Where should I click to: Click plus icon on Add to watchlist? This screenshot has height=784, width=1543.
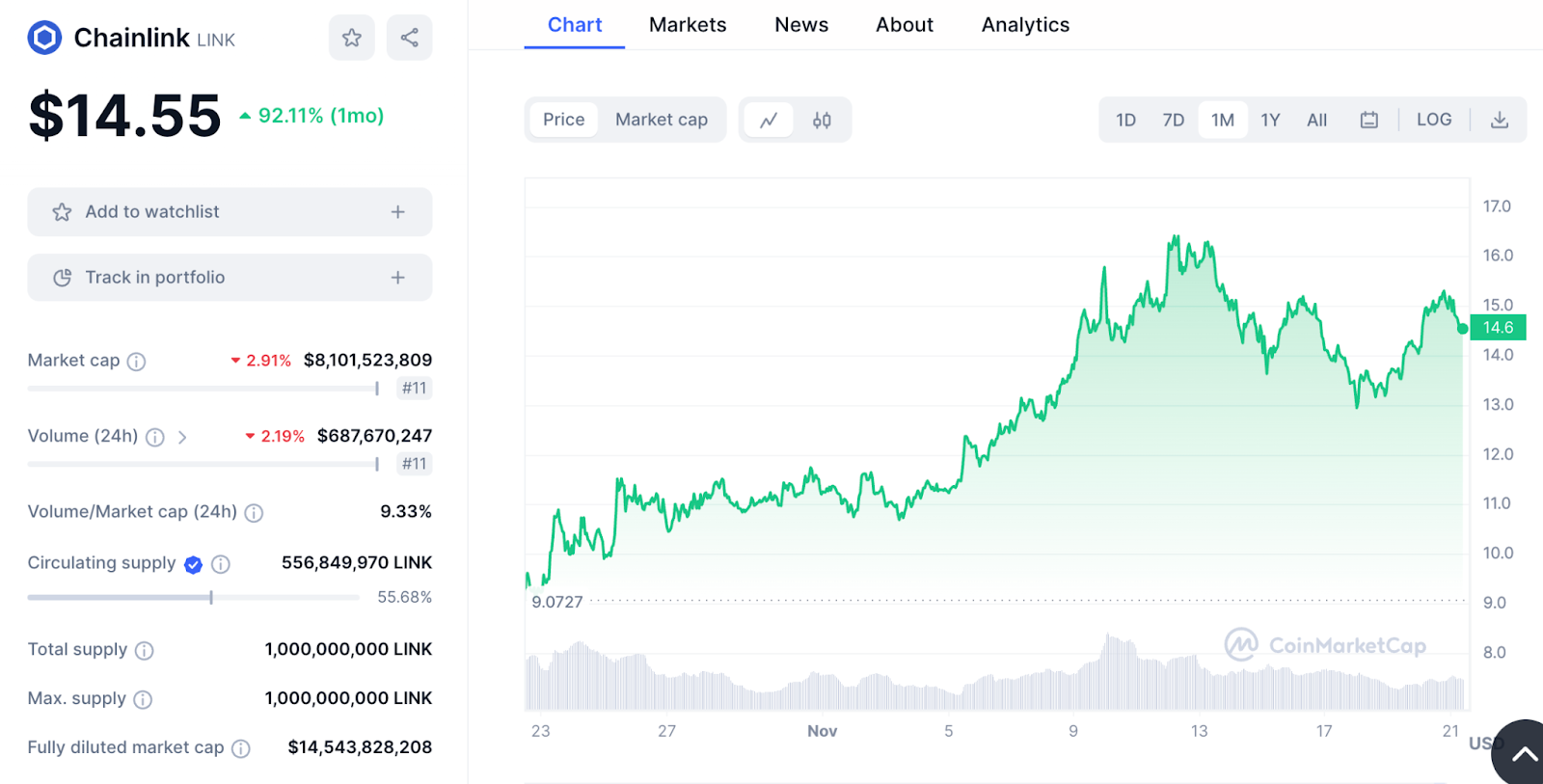click(x=397, y=212)
